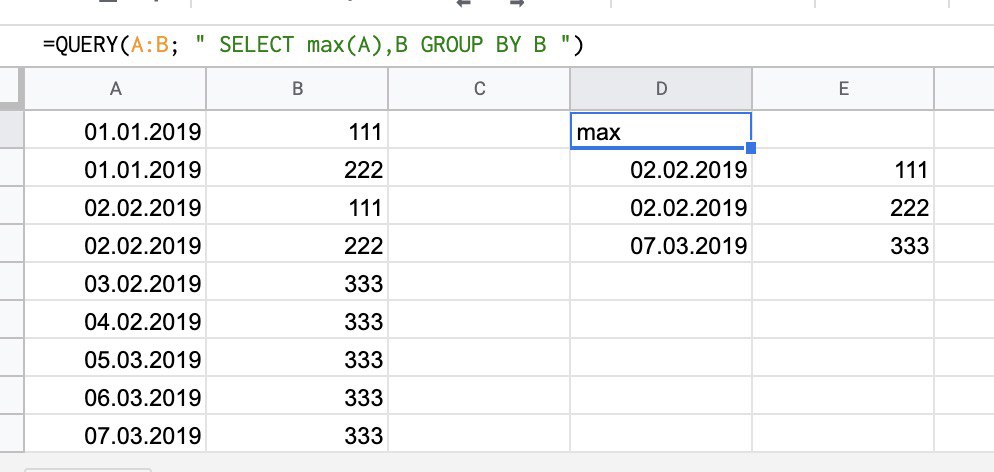The image size is (994, 472).
Task: Click the active cell containing "max"
Action: coord(660,131)
